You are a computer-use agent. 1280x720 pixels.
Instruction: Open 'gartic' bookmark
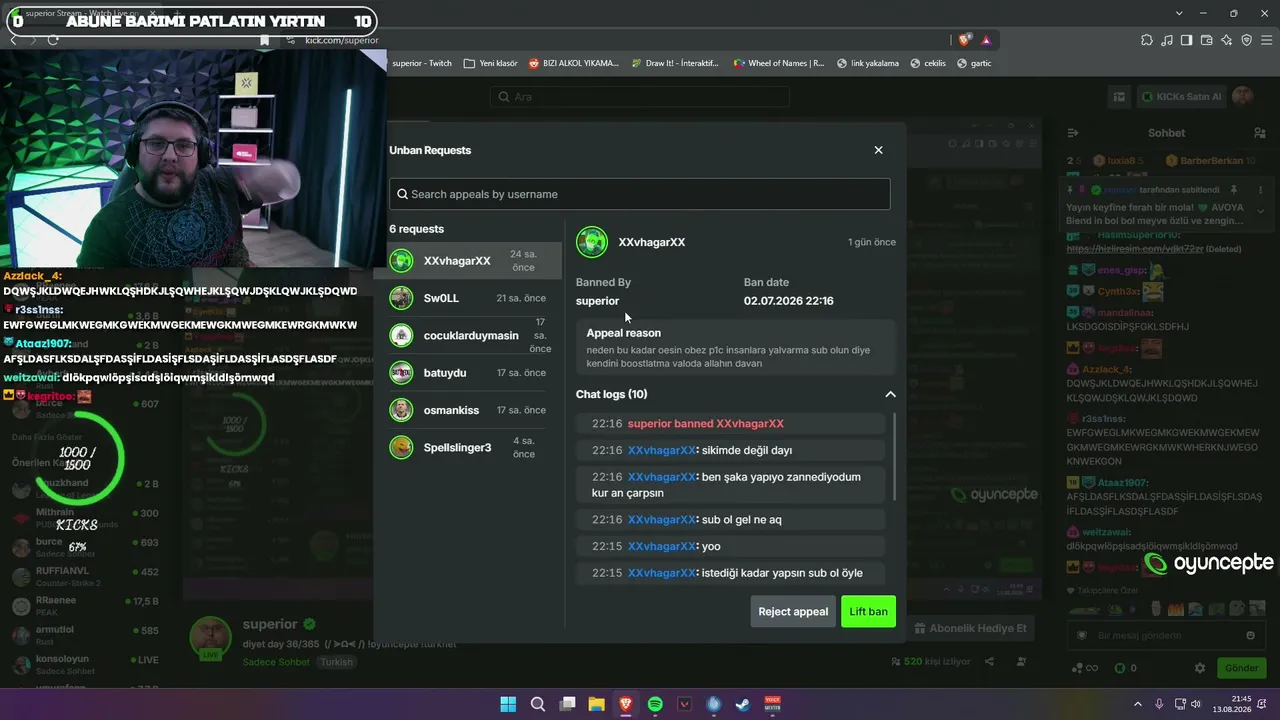point(974,63)
